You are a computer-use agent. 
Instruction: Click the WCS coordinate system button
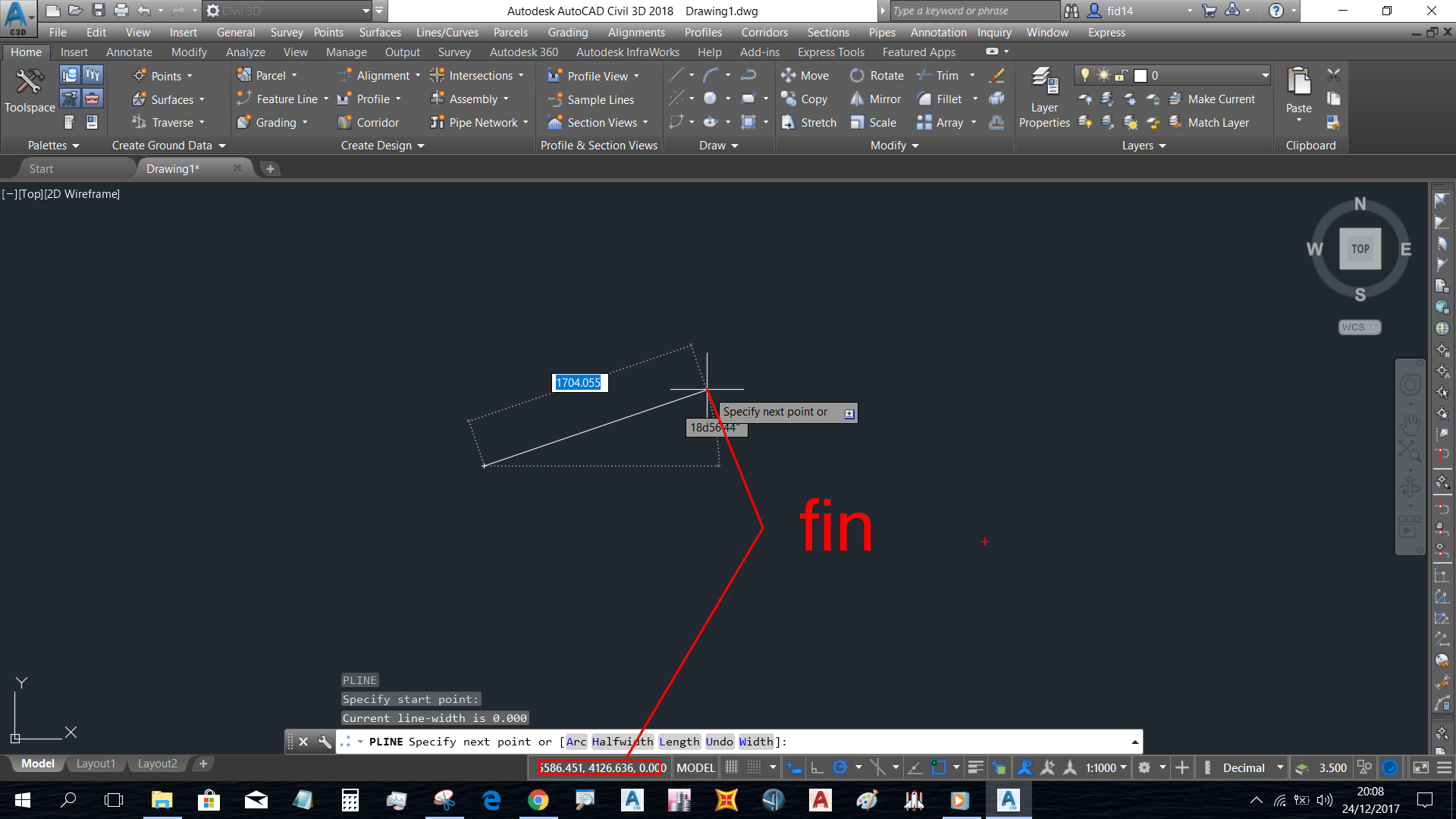[1359, 327]
